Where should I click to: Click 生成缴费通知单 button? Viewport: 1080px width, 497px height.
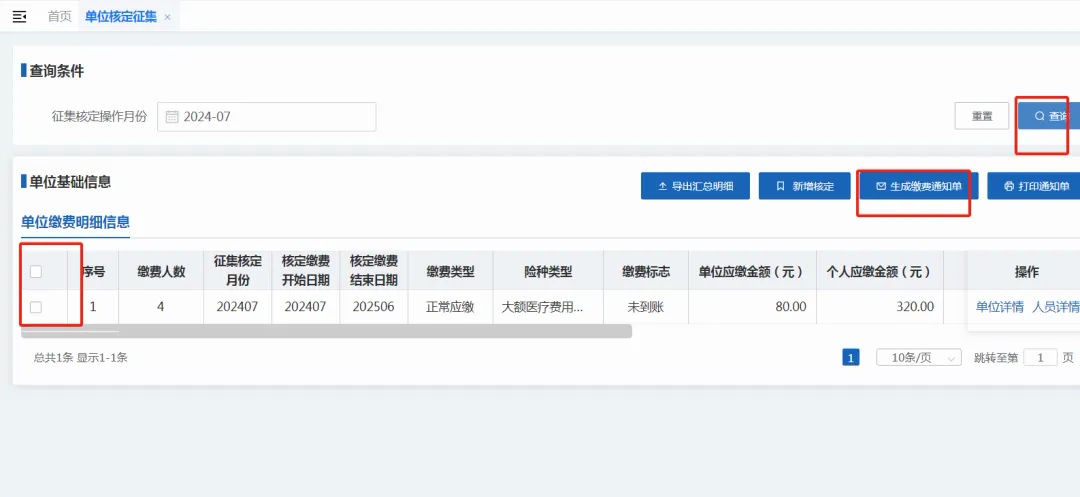click(x=918, y=186)
